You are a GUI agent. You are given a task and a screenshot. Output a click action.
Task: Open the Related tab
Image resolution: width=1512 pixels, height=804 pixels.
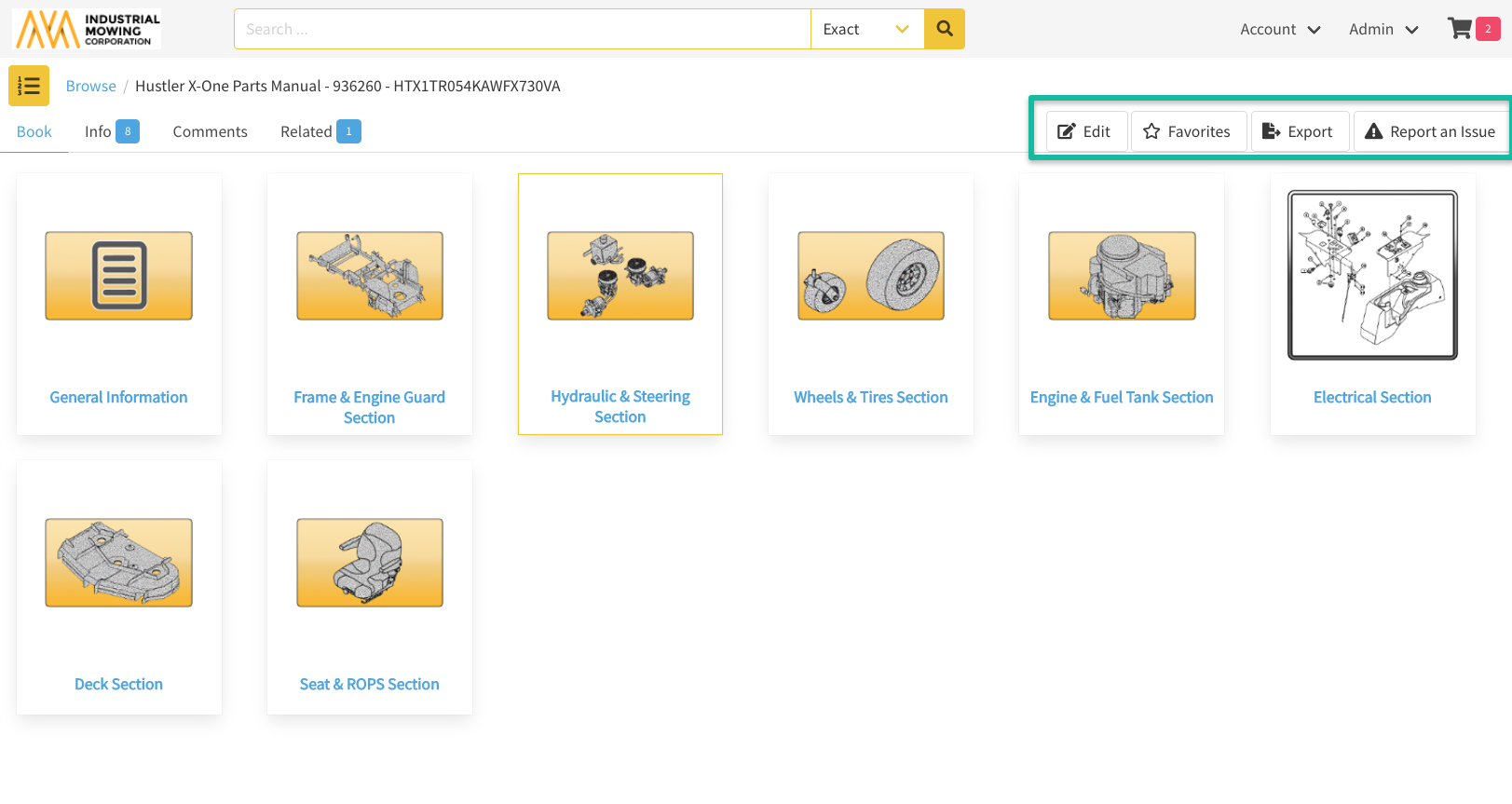click(320, 131)
